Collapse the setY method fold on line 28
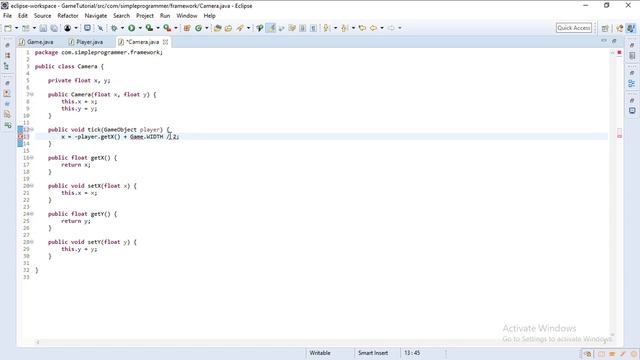 (x=32, y=242)
